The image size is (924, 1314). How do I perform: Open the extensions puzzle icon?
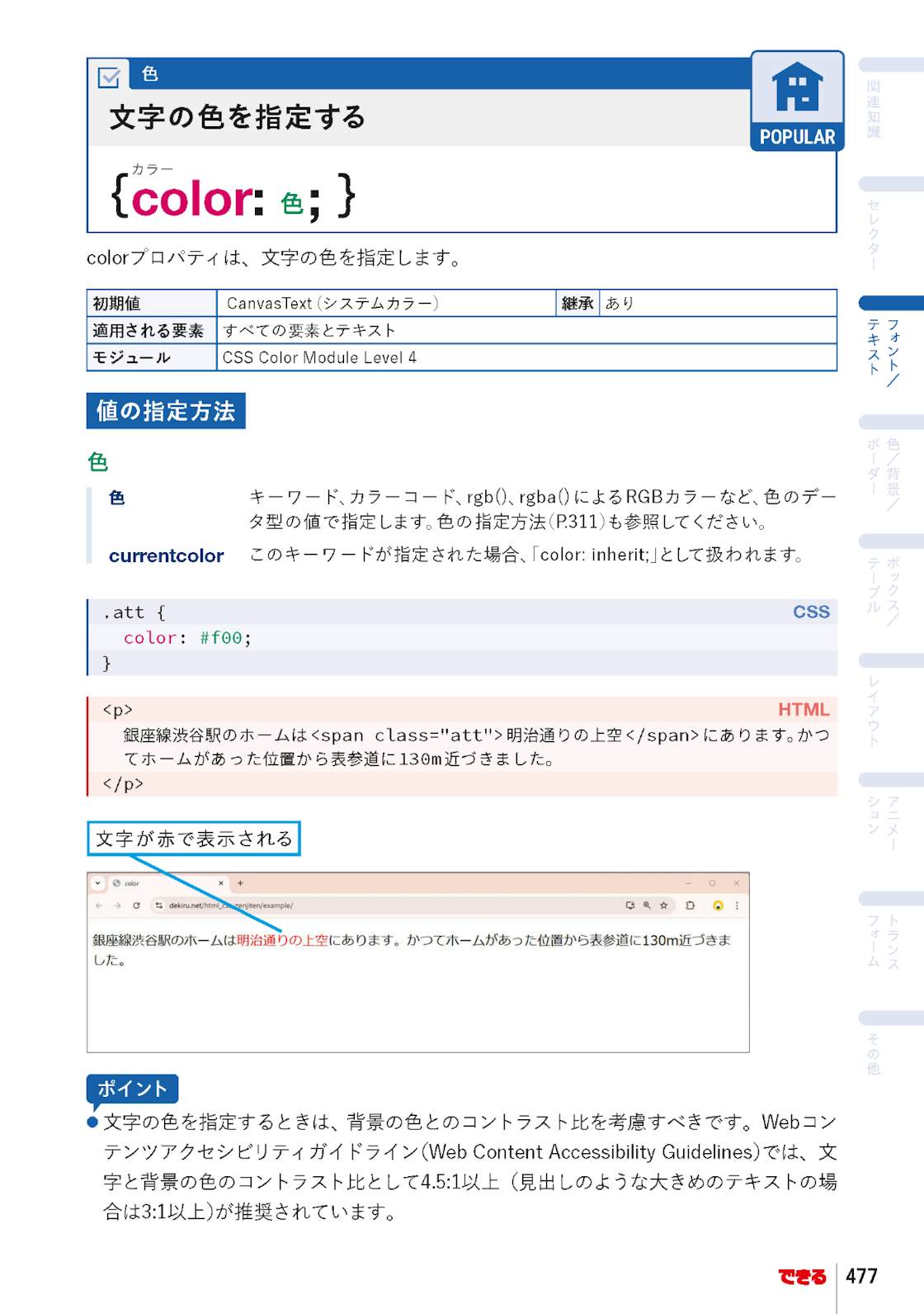click(x=690, y=905)
